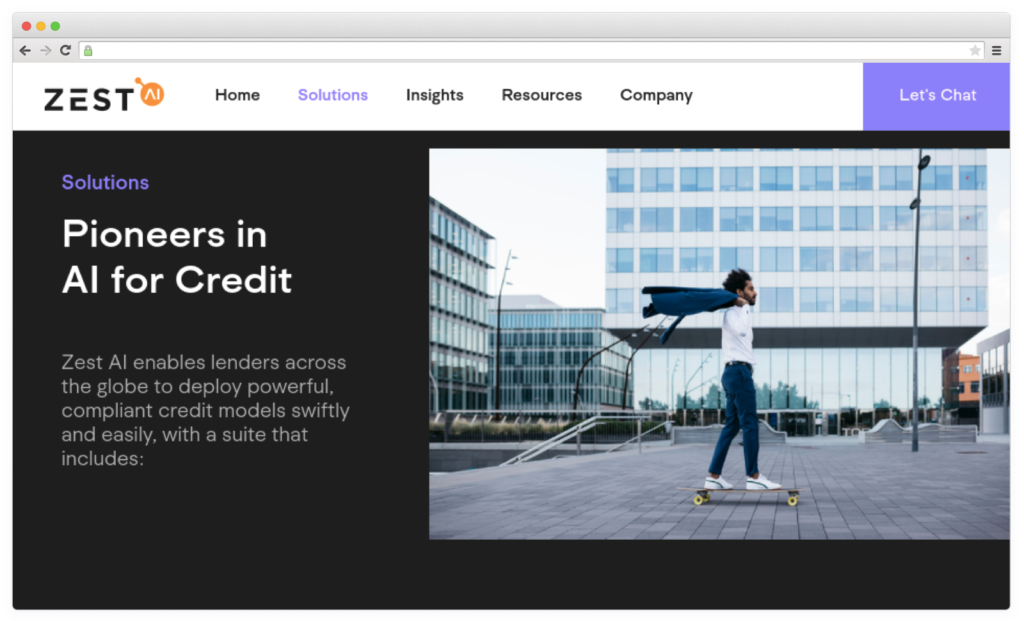1024x621 pixels.
Task: Open the Insights navigation item
Action: coord(434,95)
